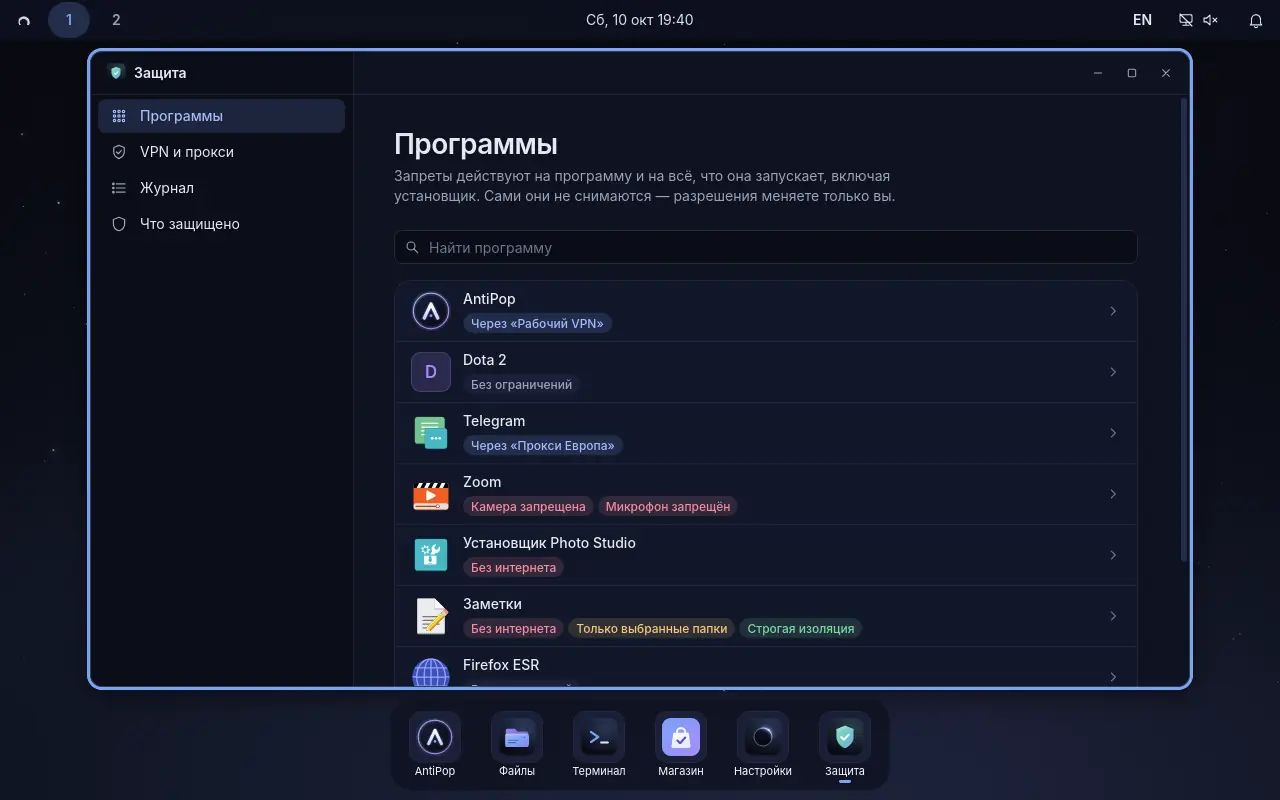Click the search magnifier icon
This screenshot has width=1280, height=800.
click(x=413, y=247)
